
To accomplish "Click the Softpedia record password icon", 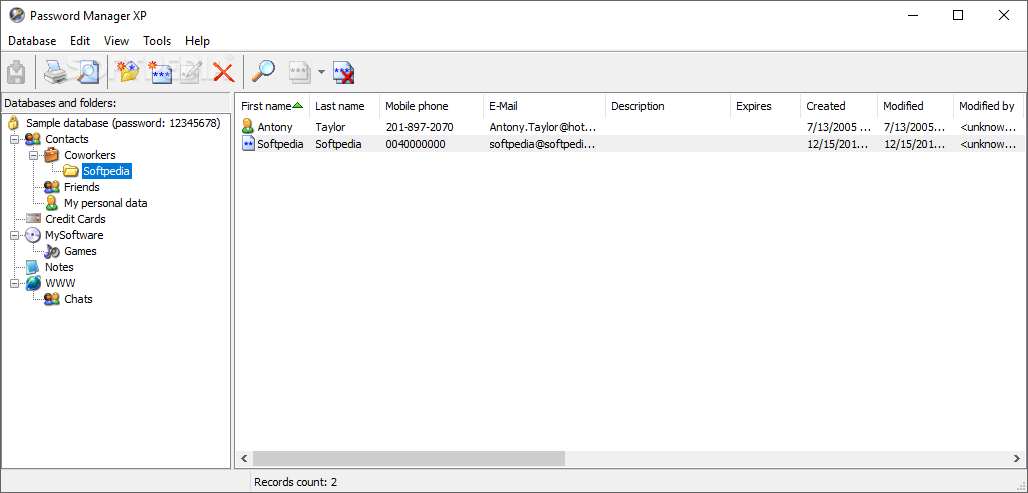I will (x=248, y=144).
